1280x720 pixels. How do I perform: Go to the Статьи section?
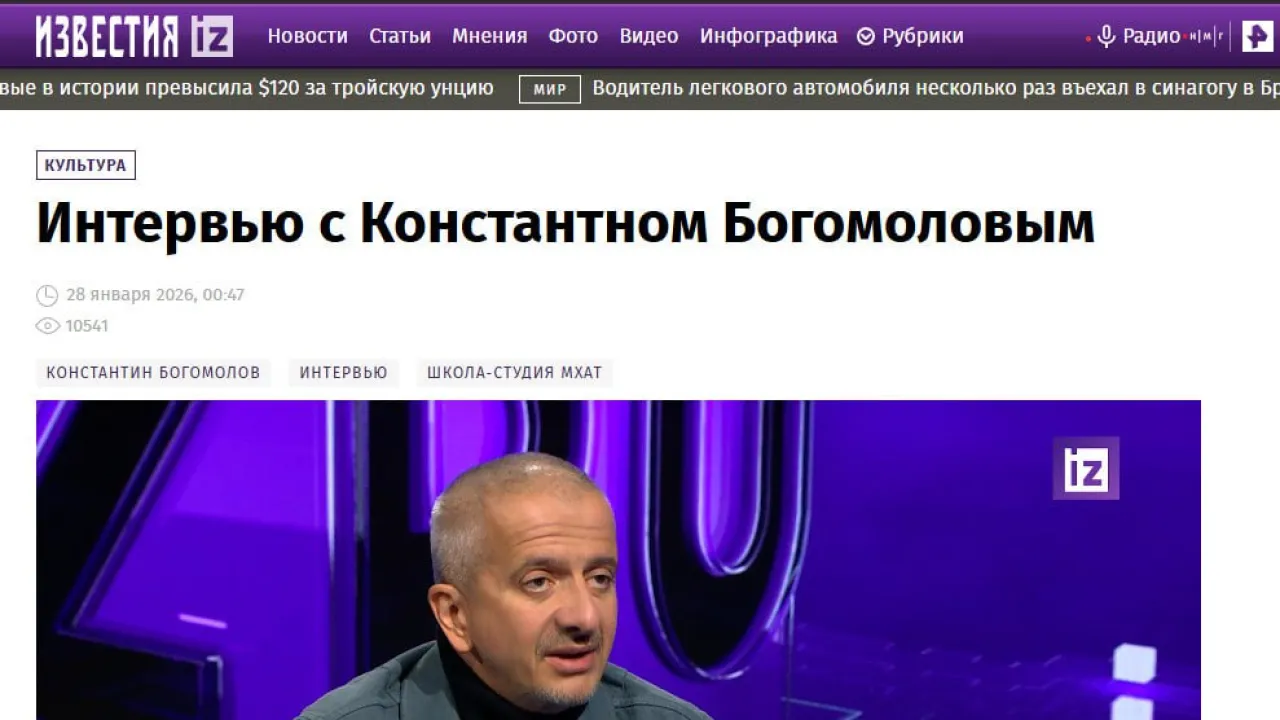pos(400,37)
